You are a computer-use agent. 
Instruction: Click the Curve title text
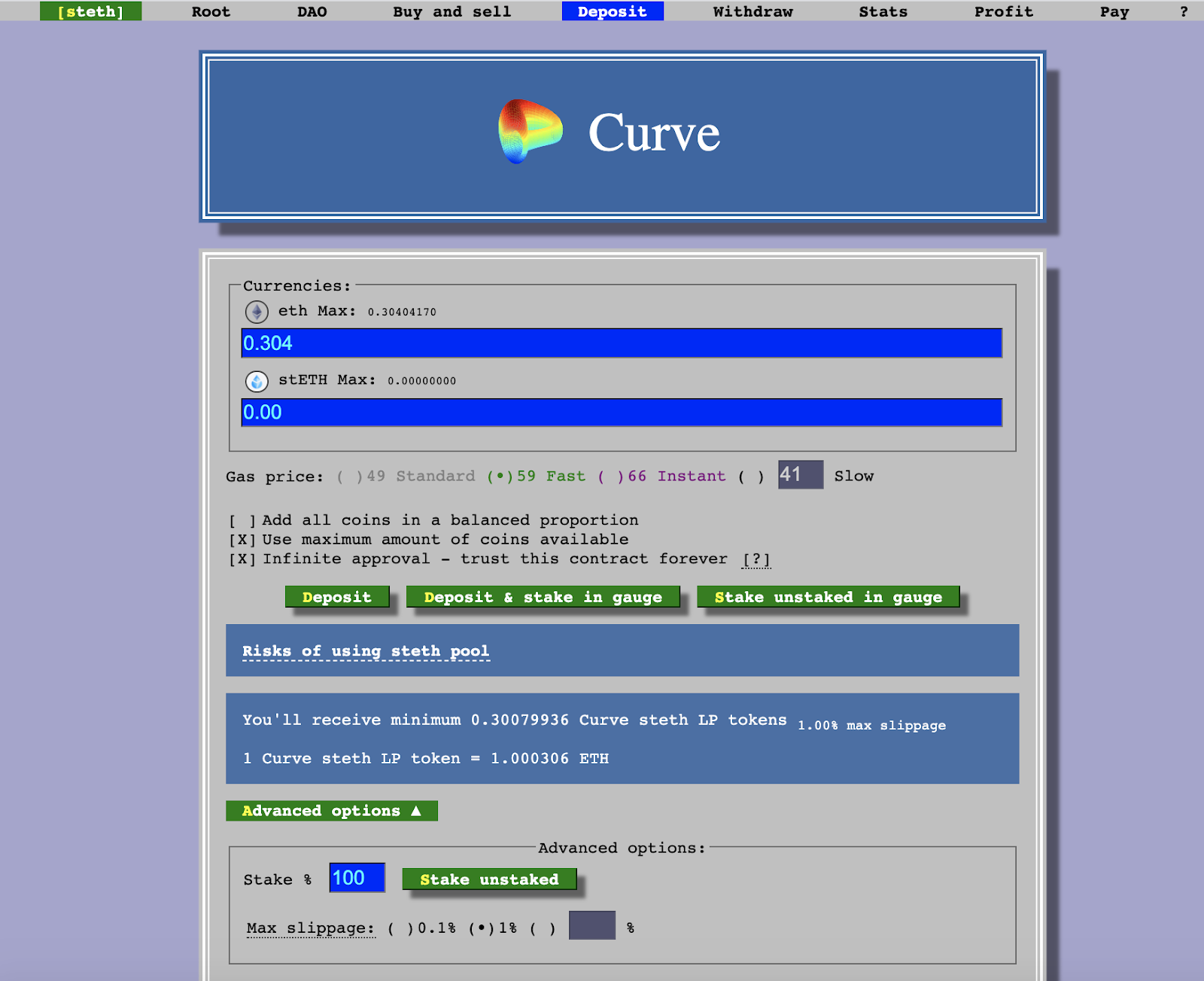(x=654, y=133)
